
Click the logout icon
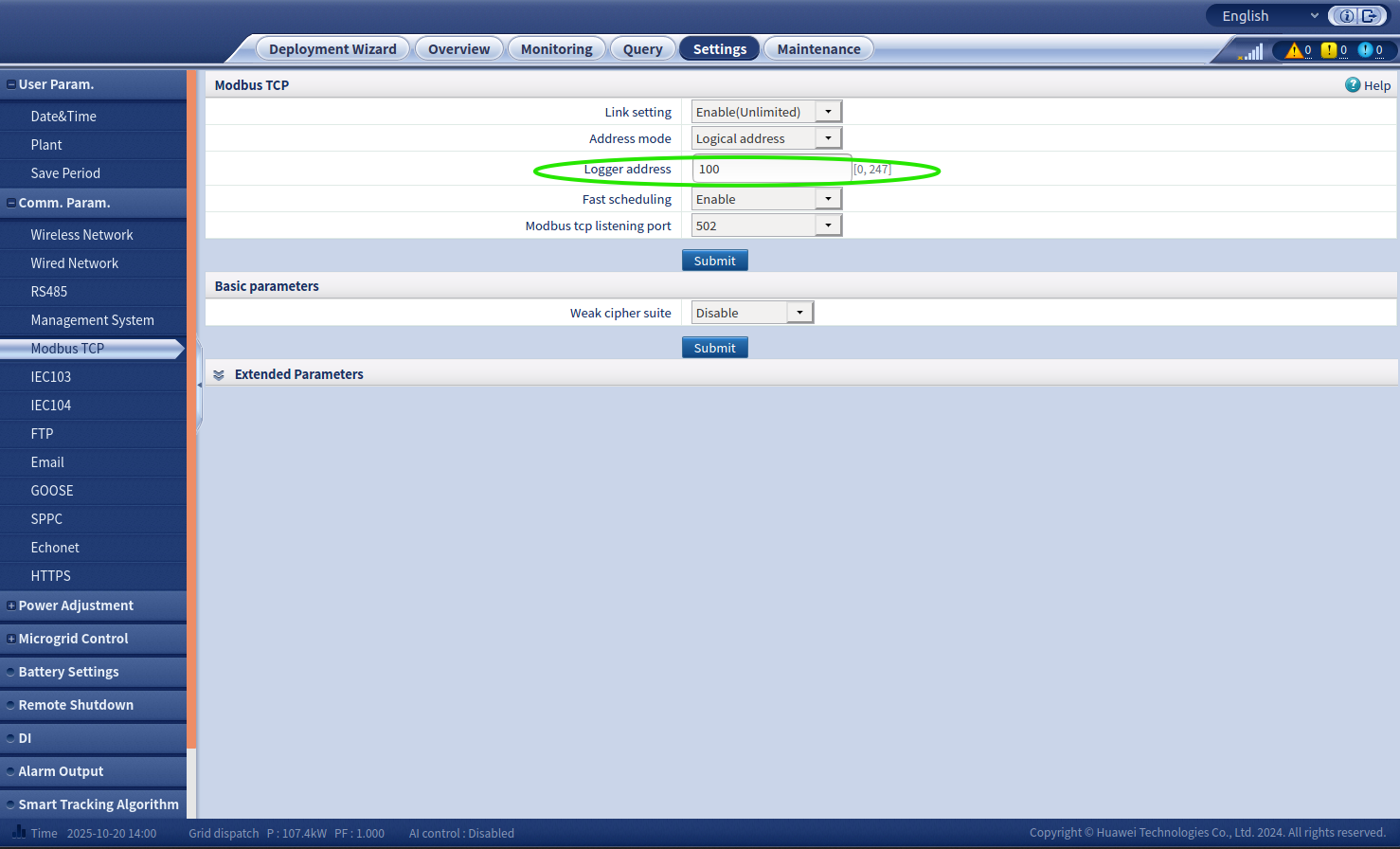click(x=1370, y=16)
